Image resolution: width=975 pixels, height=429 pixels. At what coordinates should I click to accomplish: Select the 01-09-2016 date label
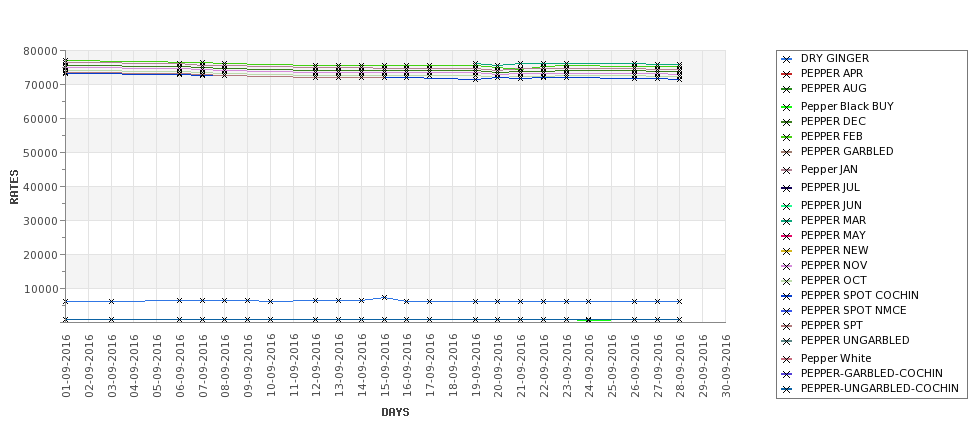click(x=66, y=366)
